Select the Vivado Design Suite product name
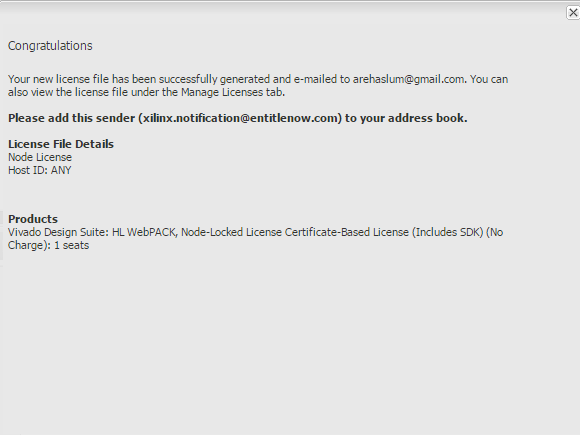The height and width of the screenshot is (435, 580). [x=58, y=232]
